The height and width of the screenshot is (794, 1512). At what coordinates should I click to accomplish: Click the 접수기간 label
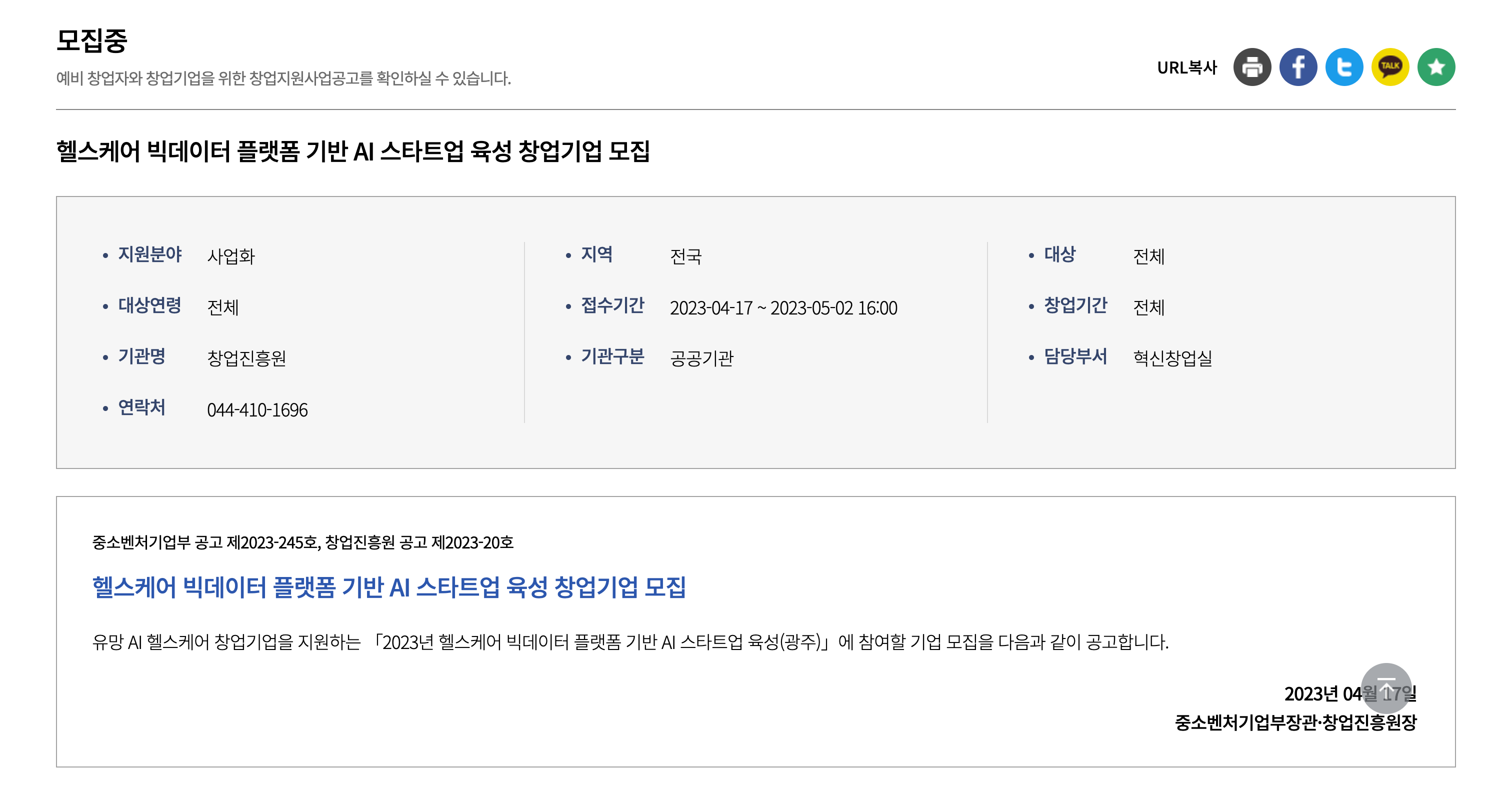tap(613, 305)
